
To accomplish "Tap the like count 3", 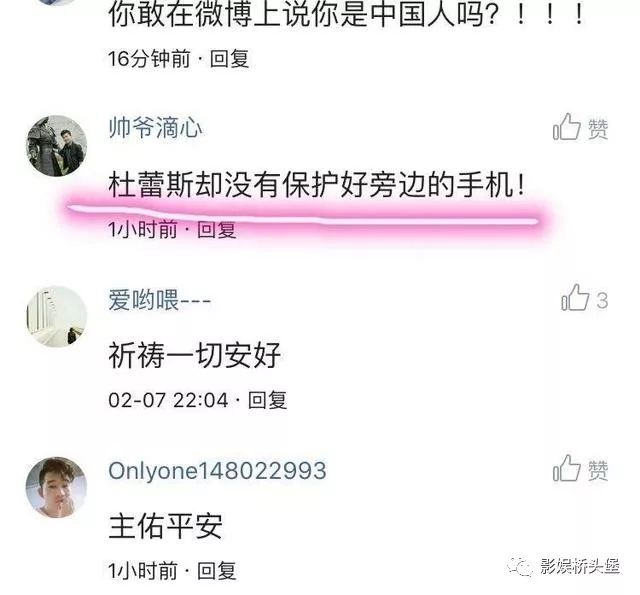I will click(602, 301).
